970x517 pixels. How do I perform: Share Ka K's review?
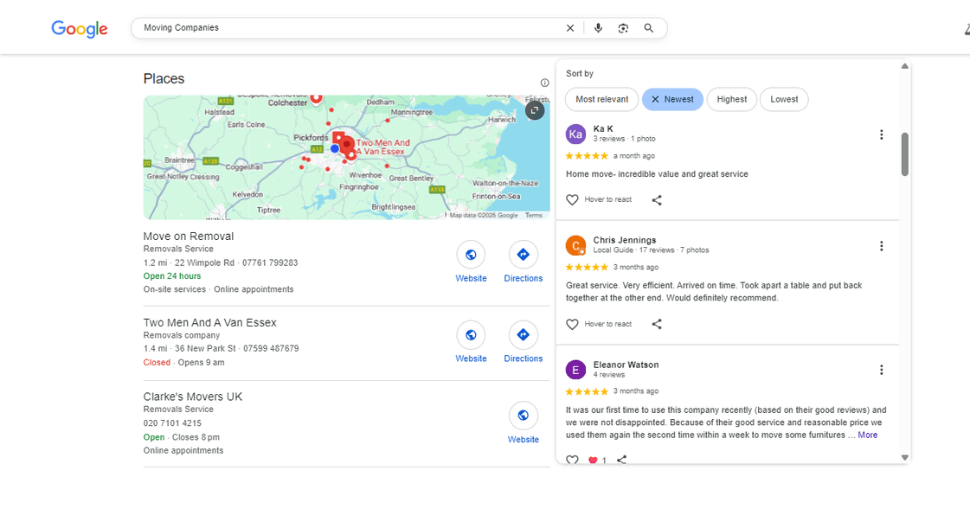pyautogui.click(x=656, y=200)
